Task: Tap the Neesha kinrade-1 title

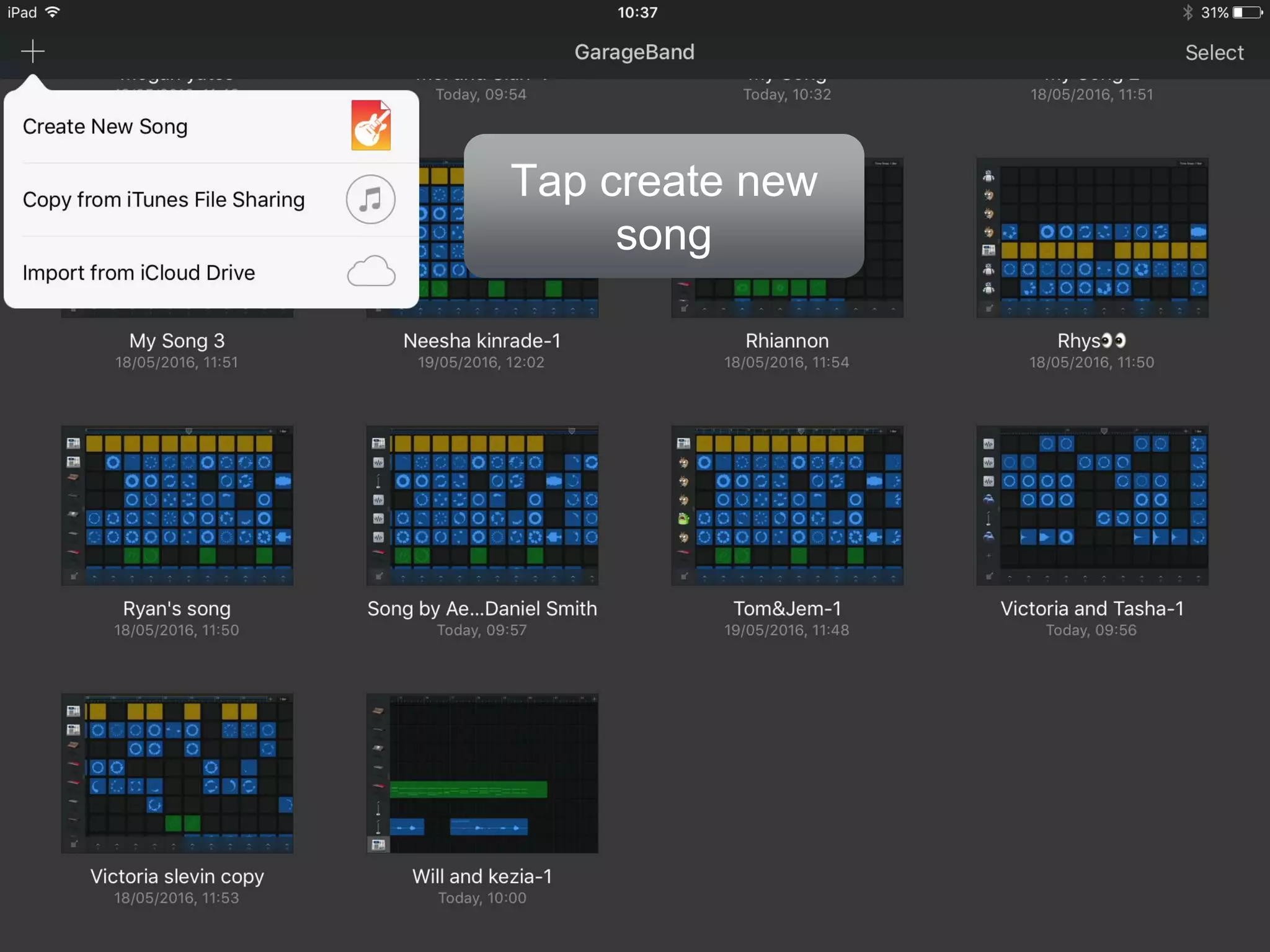Action: (482, 341)
